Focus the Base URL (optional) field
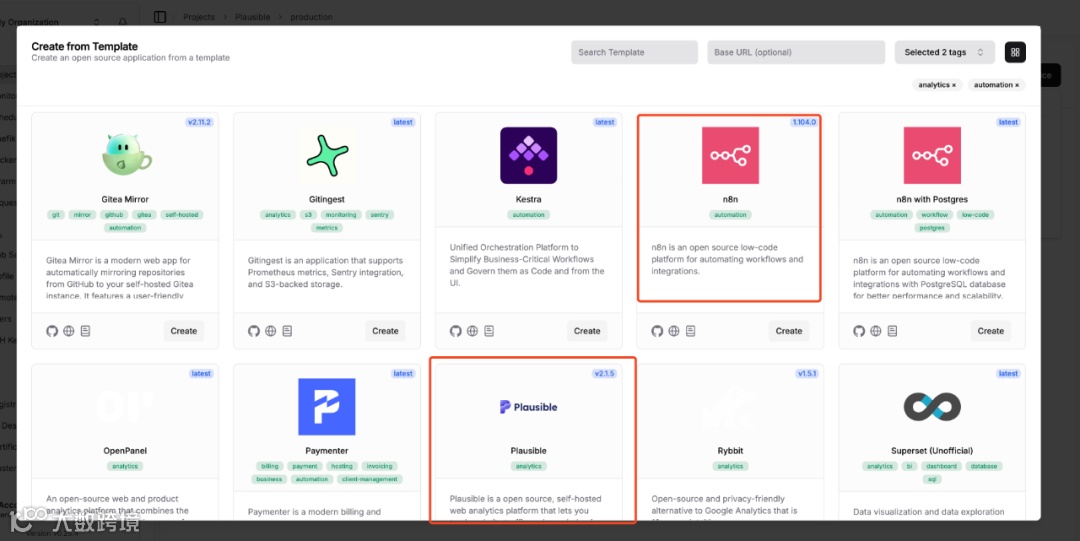Viewport: 1080px width, 541px height. tap(796, 52)
